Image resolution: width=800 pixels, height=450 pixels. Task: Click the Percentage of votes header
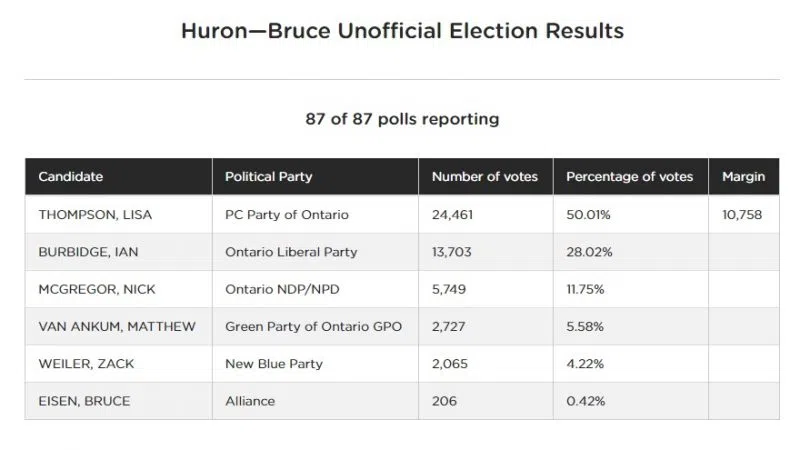629,177
